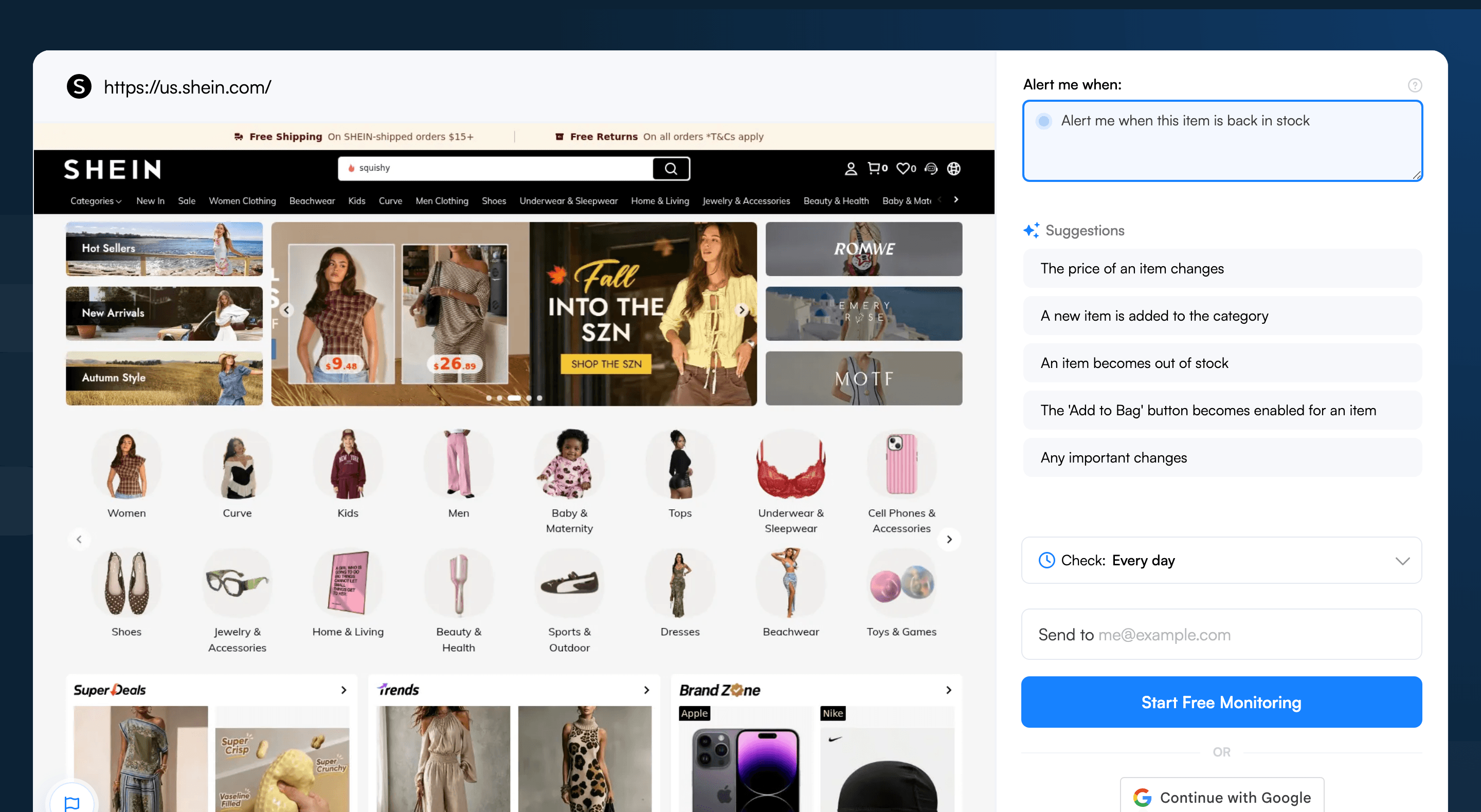
Task: Click the Alert me when text area
Action: [1222, 141]
